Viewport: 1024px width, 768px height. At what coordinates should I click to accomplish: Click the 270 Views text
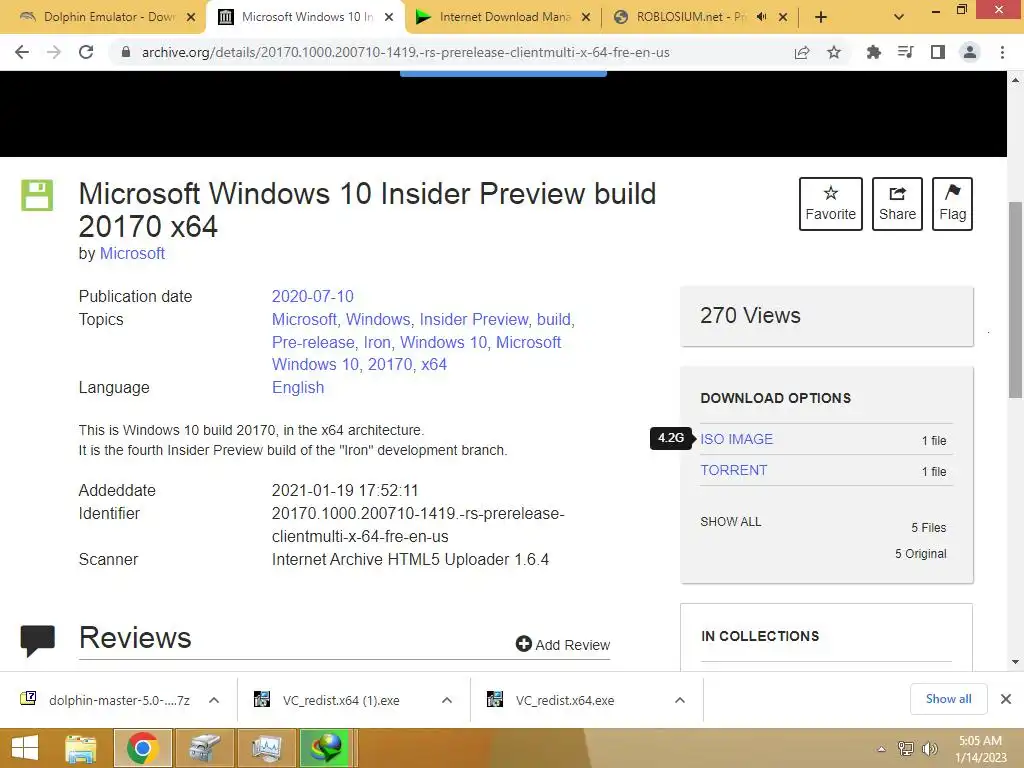point(750,315)
